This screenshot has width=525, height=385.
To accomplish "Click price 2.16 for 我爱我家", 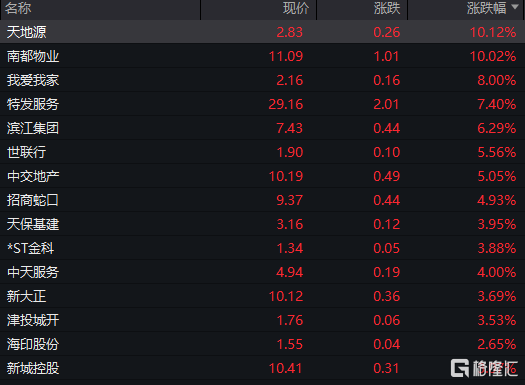I will pos(290,80).
